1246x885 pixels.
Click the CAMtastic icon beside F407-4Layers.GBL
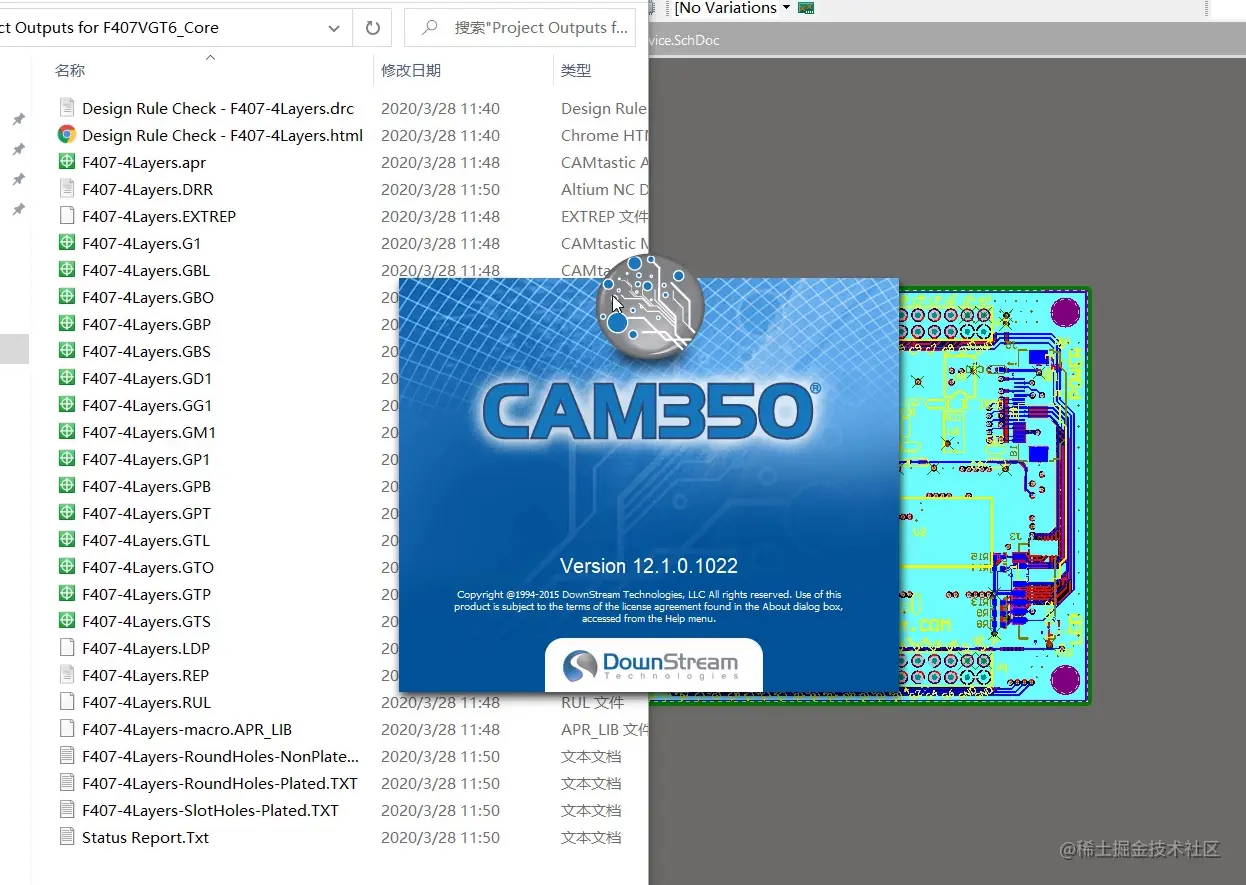point(67,270)
